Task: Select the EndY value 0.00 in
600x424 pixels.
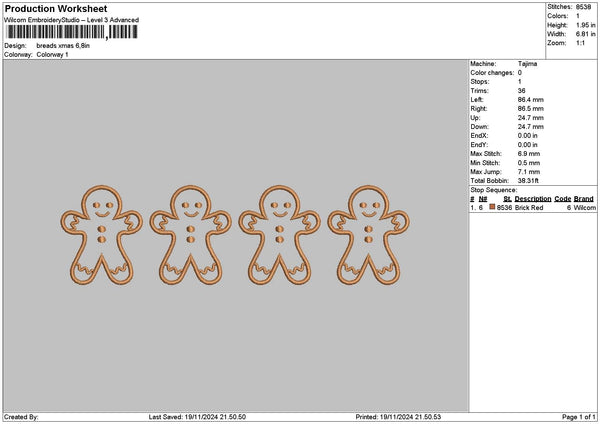Action: [x=527, y=145]
